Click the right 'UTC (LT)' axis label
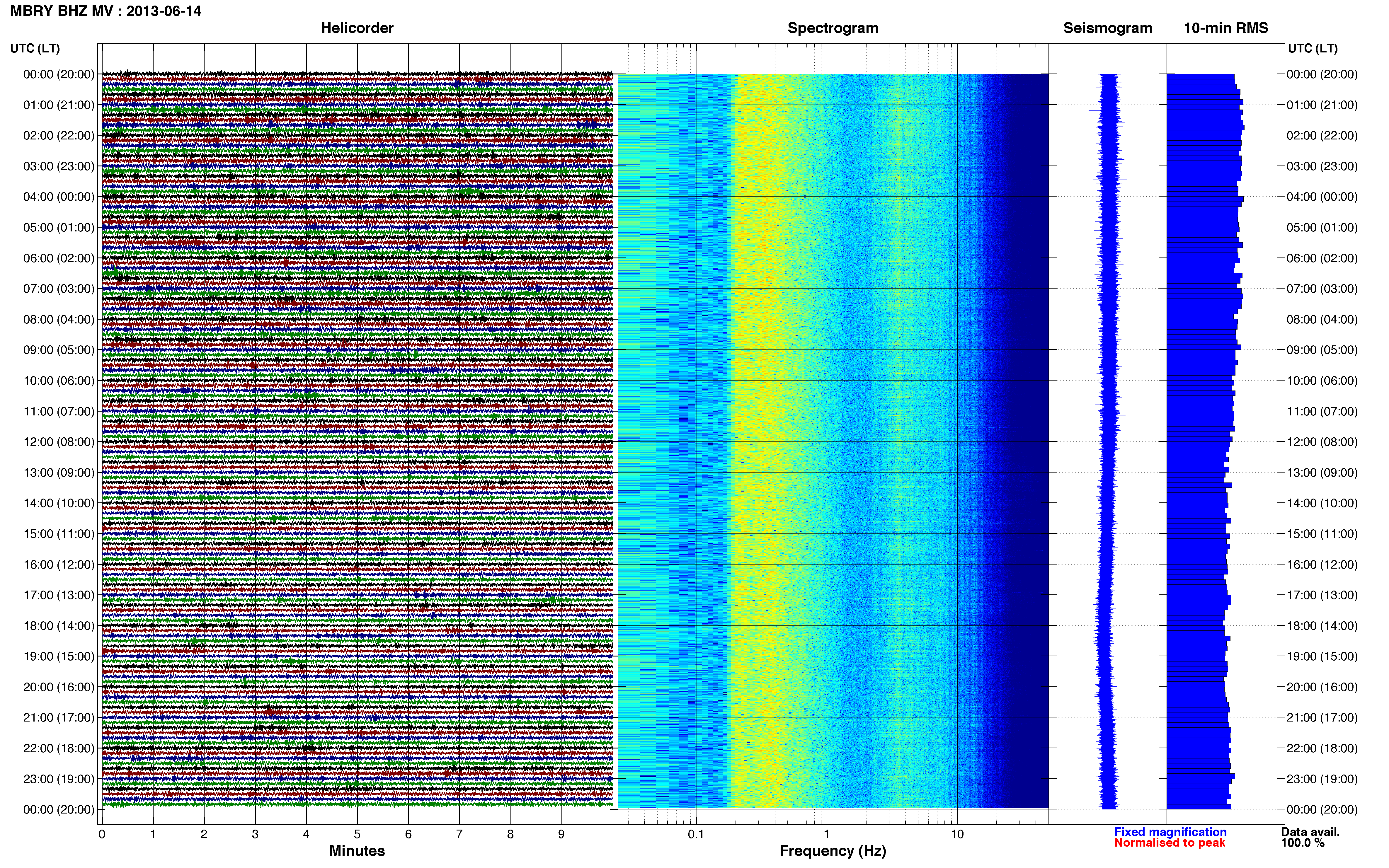 pos(1313,48)
